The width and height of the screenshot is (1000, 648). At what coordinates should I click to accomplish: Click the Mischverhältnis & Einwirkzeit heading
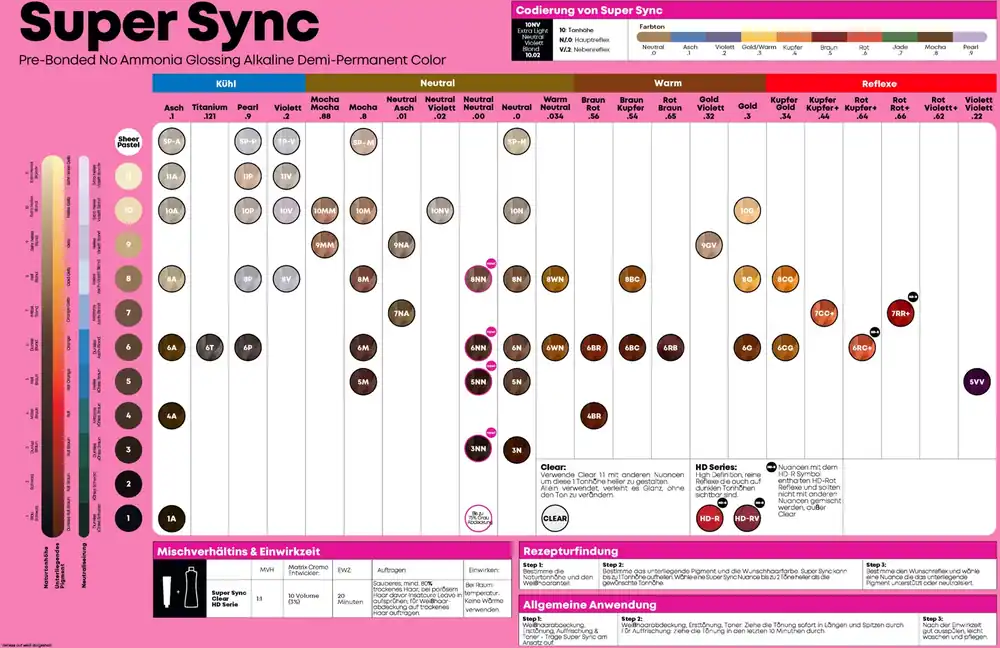tap(239, 551)
